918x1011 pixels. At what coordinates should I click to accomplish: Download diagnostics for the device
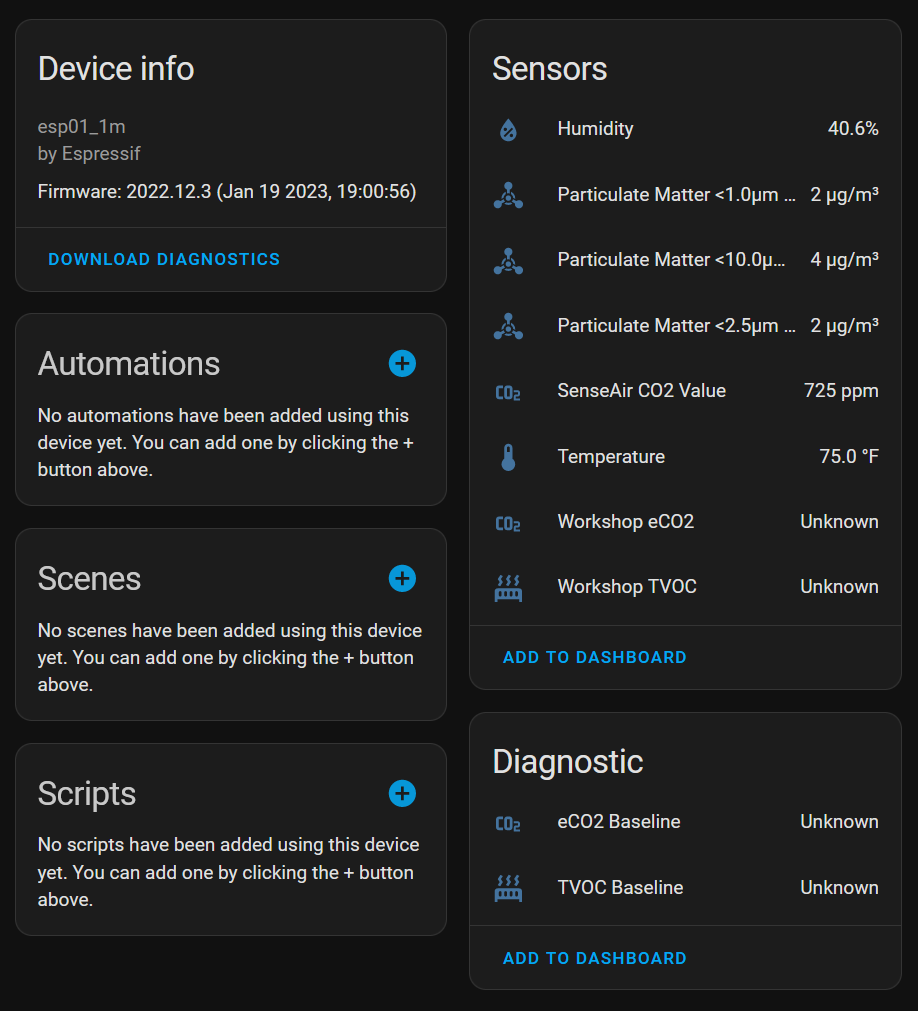tap(164, 259)
